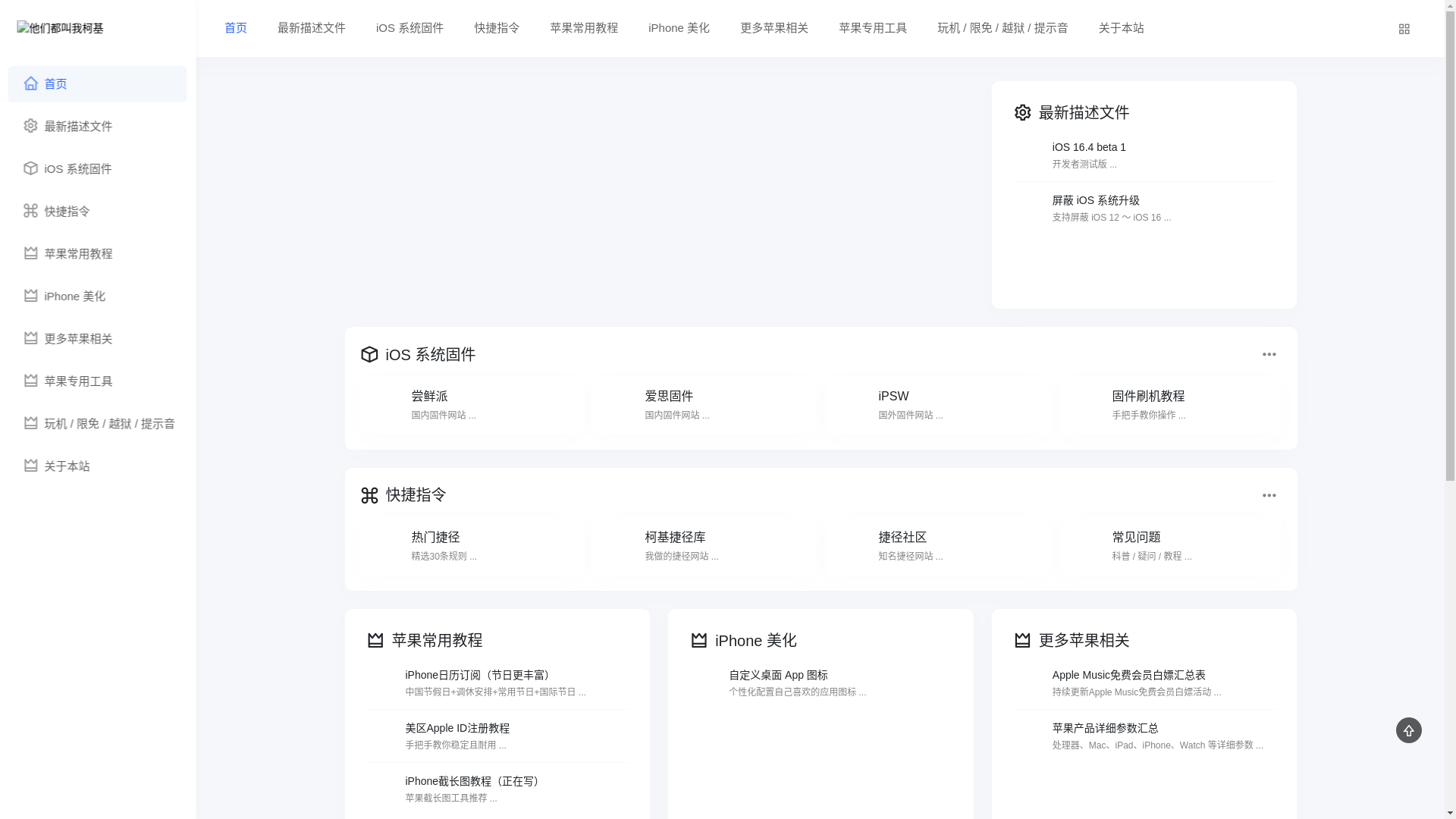Click crown icon beside 苹果专用工具 in sidebar
The width and height of the screenshot is (1456, 819).
(30, 381)
